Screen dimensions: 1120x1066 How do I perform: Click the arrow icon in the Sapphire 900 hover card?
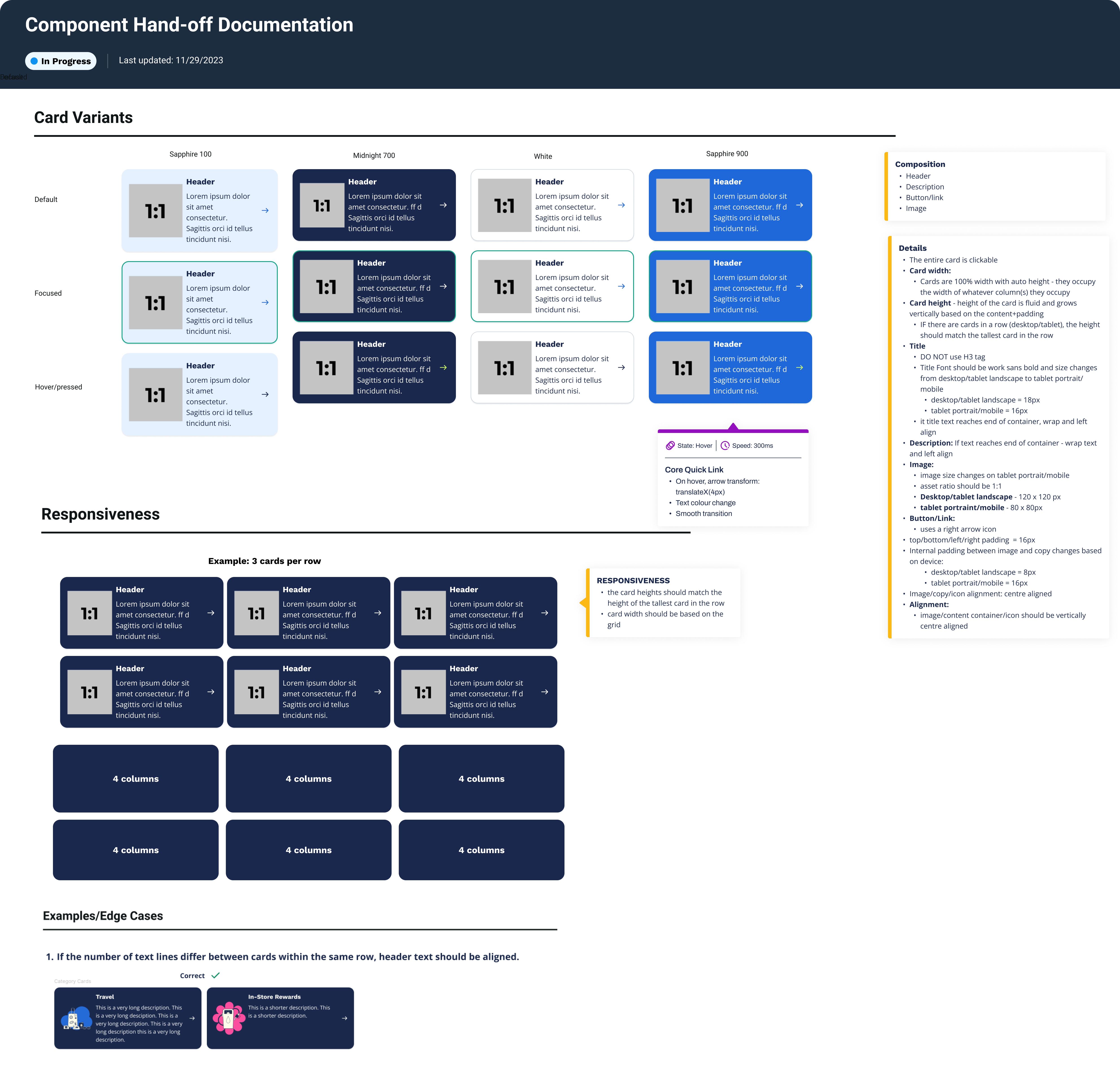[800, 368]
